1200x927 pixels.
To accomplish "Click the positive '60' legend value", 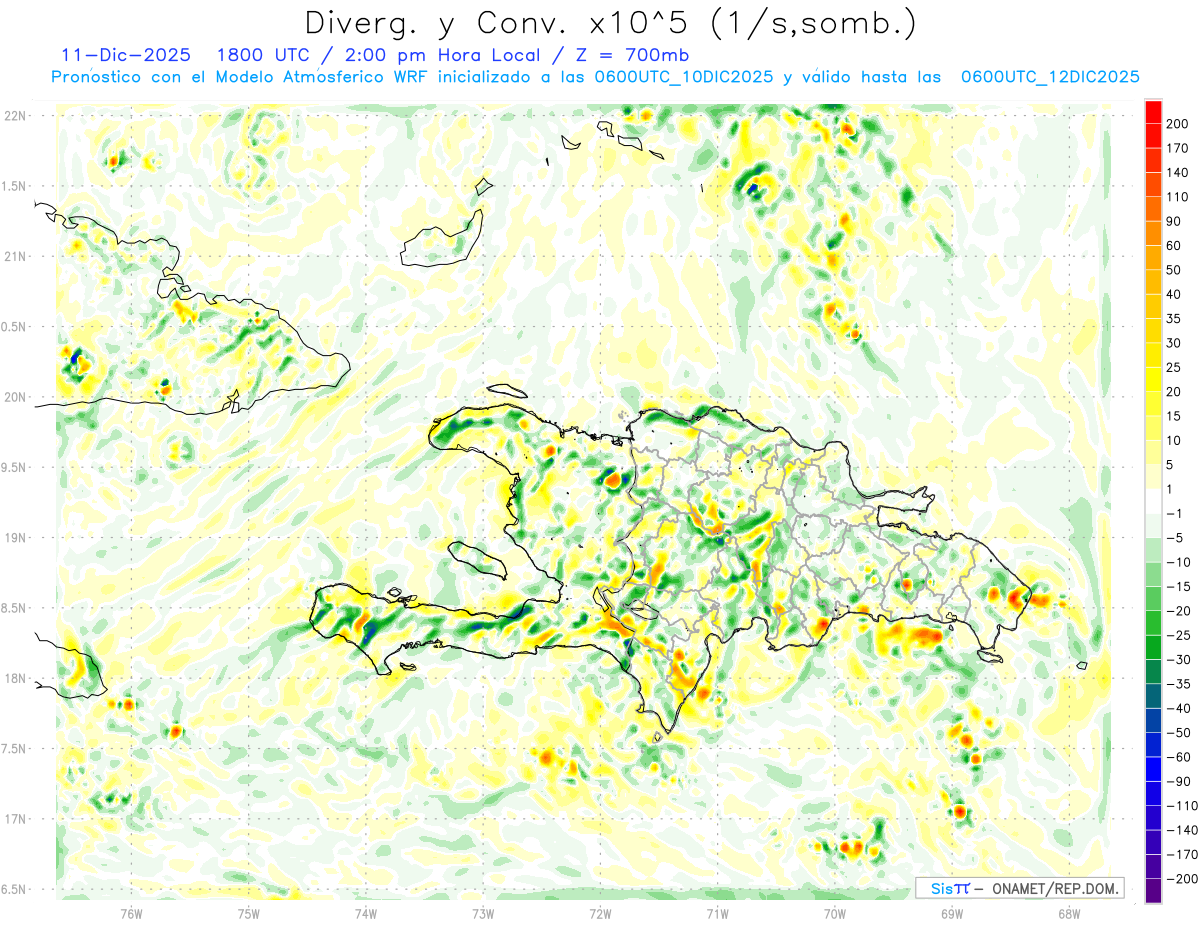I will pyautogui.click(x=1174, y=246).
